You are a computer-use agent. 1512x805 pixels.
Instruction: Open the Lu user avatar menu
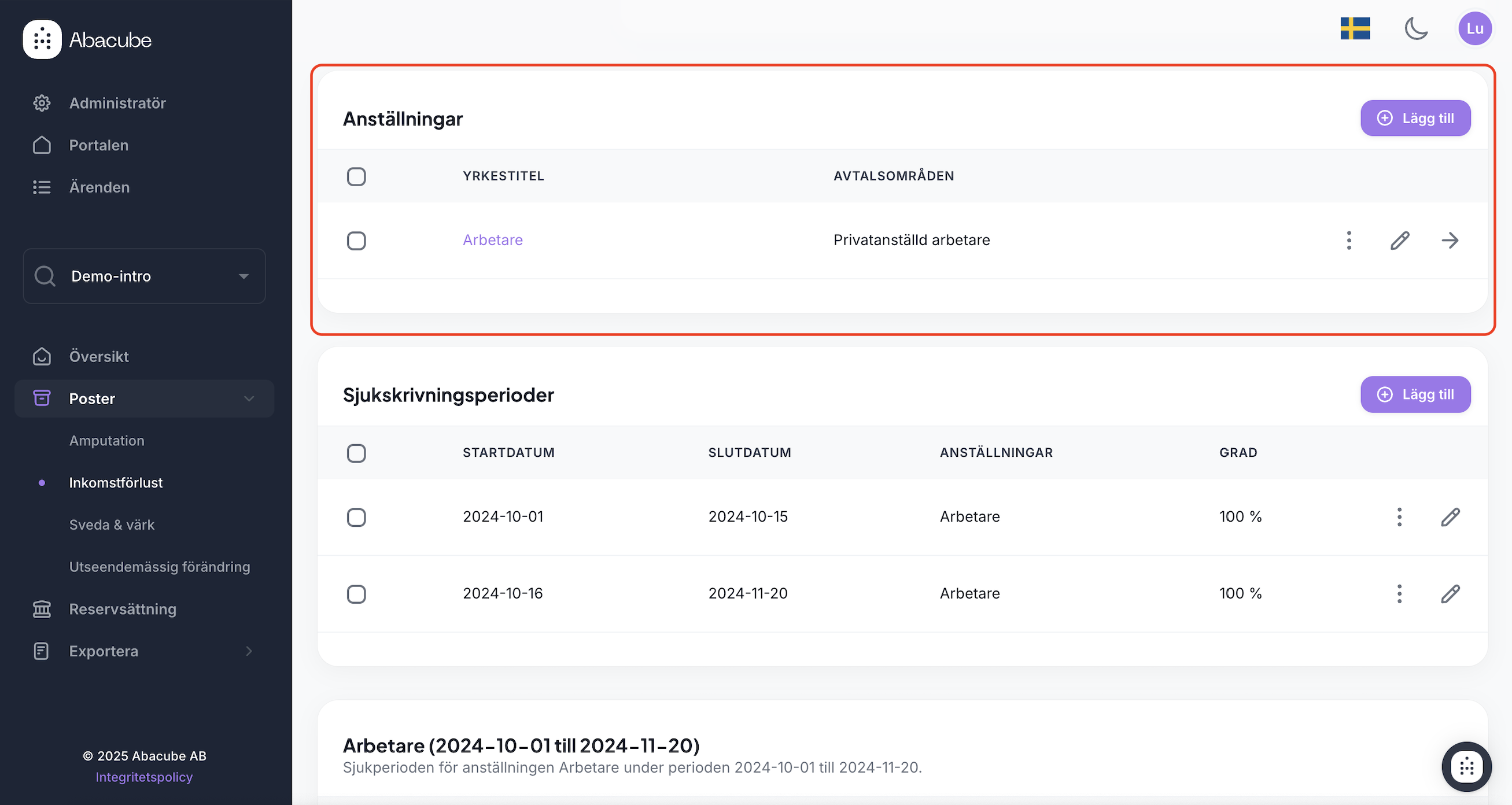(1474, 28)
